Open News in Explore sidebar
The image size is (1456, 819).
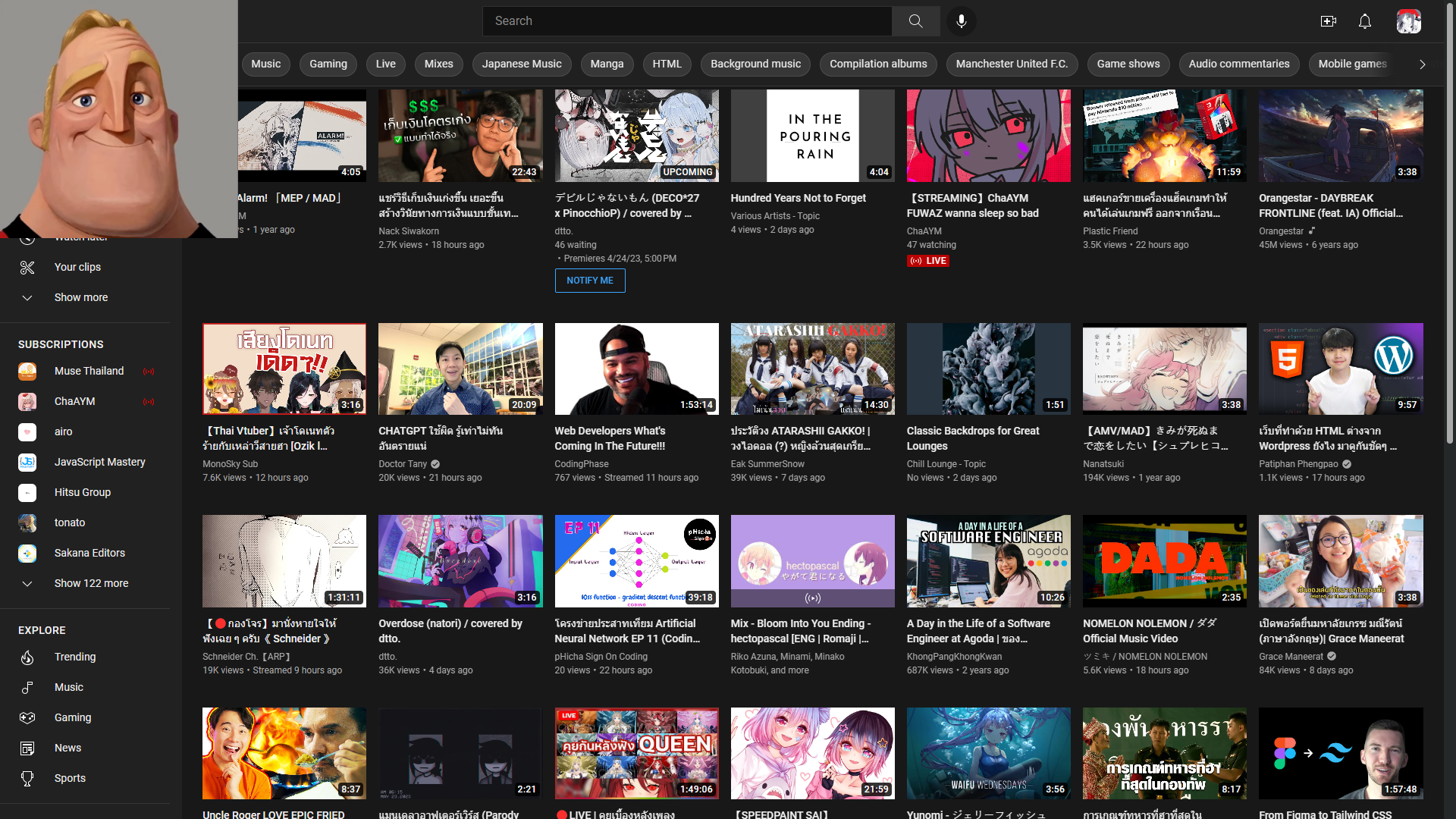click(x=67, y=748)
